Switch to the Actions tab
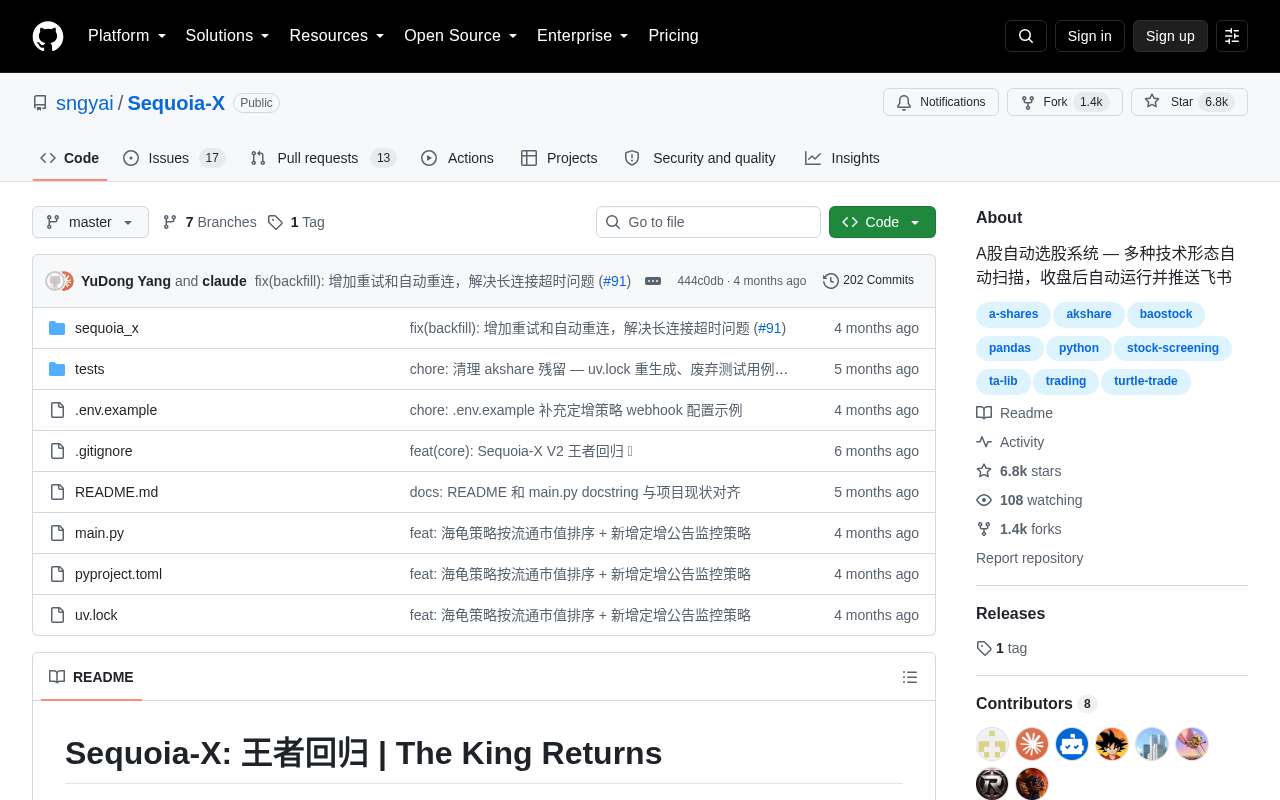Screen dimensions: 1280x800 [457, 158]
